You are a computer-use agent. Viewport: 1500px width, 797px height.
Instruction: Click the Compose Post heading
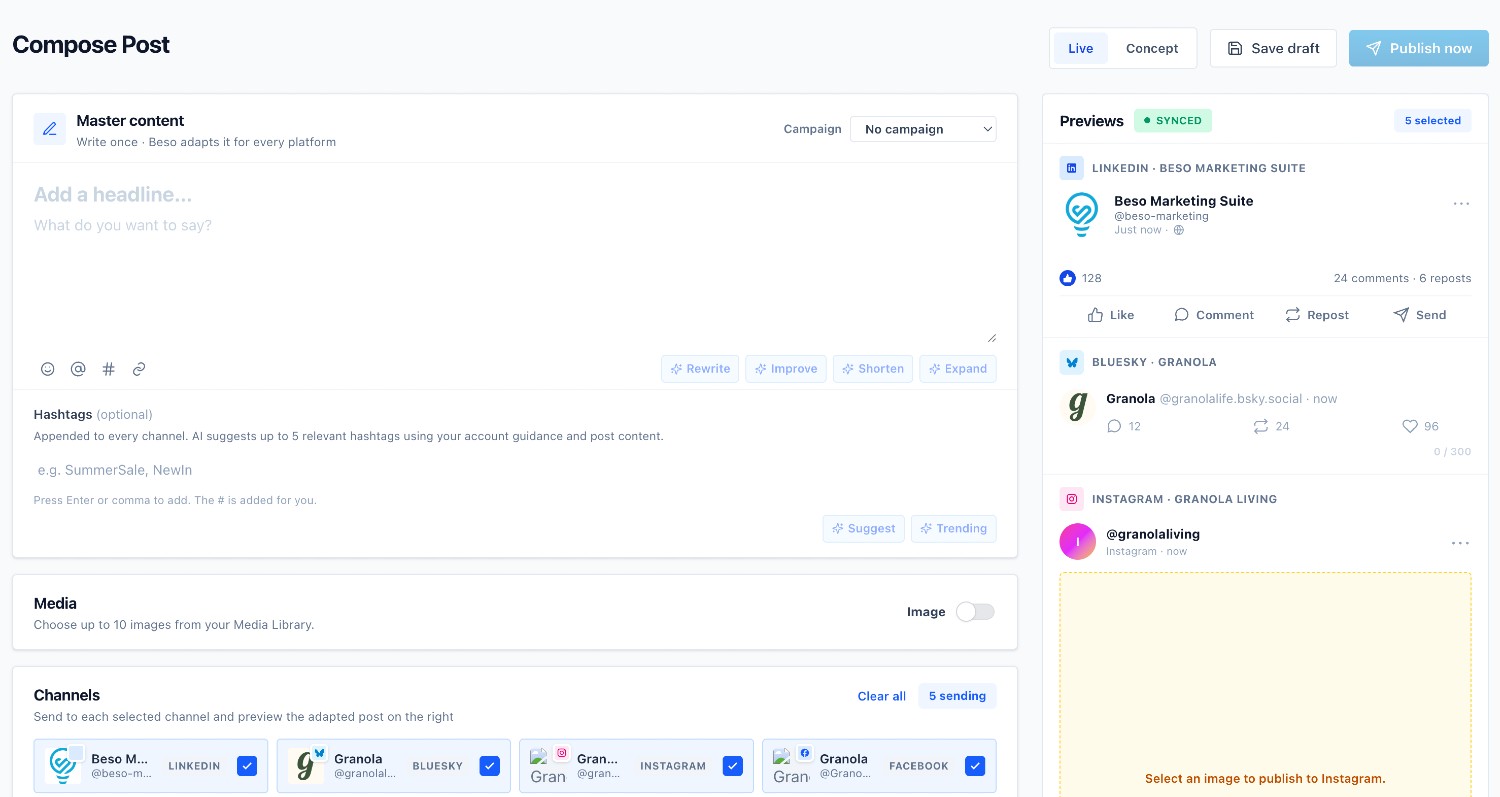click(x=91, y=45)
